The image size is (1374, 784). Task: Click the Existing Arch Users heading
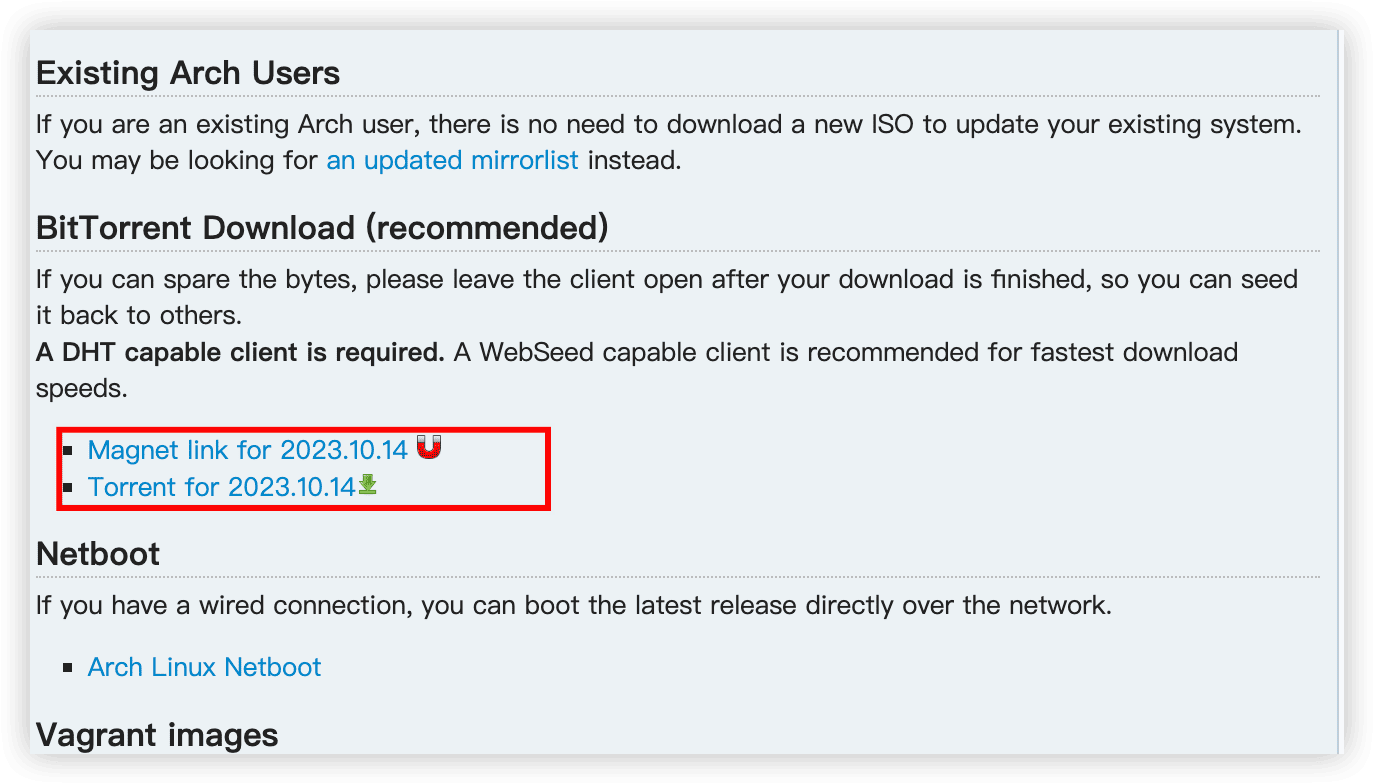187,72
